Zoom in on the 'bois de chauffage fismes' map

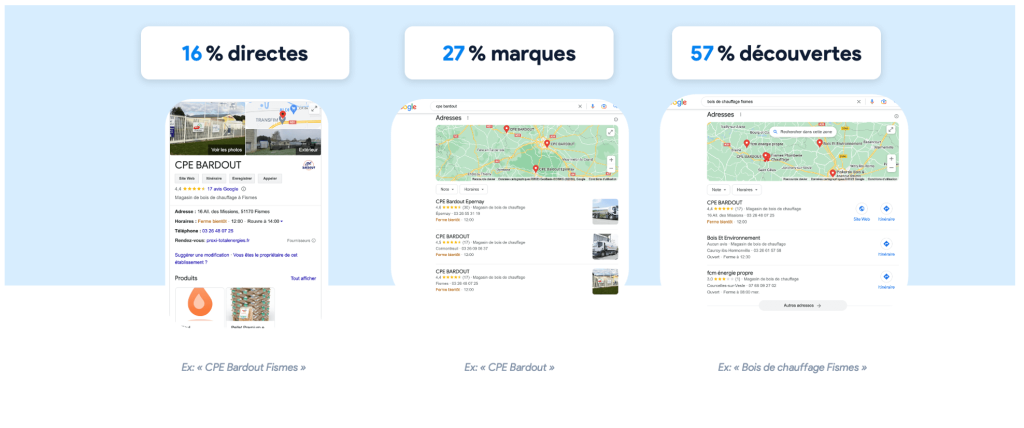tap(891, 159)
